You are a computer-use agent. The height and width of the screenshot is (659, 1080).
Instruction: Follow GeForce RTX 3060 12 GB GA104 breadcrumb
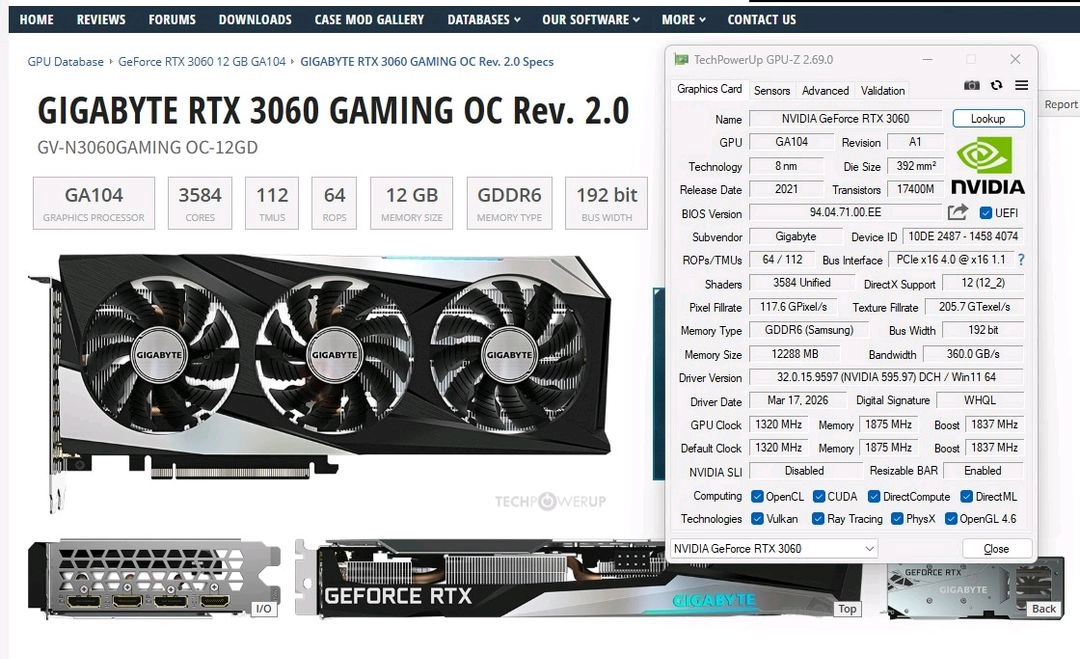coord(202,61)
